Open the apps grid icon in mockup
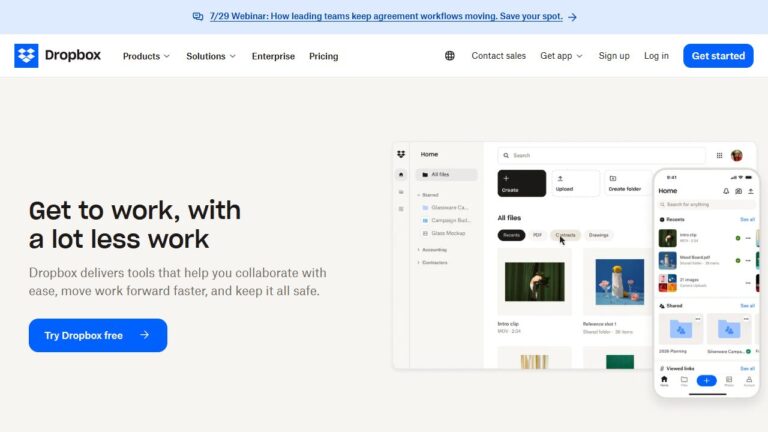 pos(720,155)
